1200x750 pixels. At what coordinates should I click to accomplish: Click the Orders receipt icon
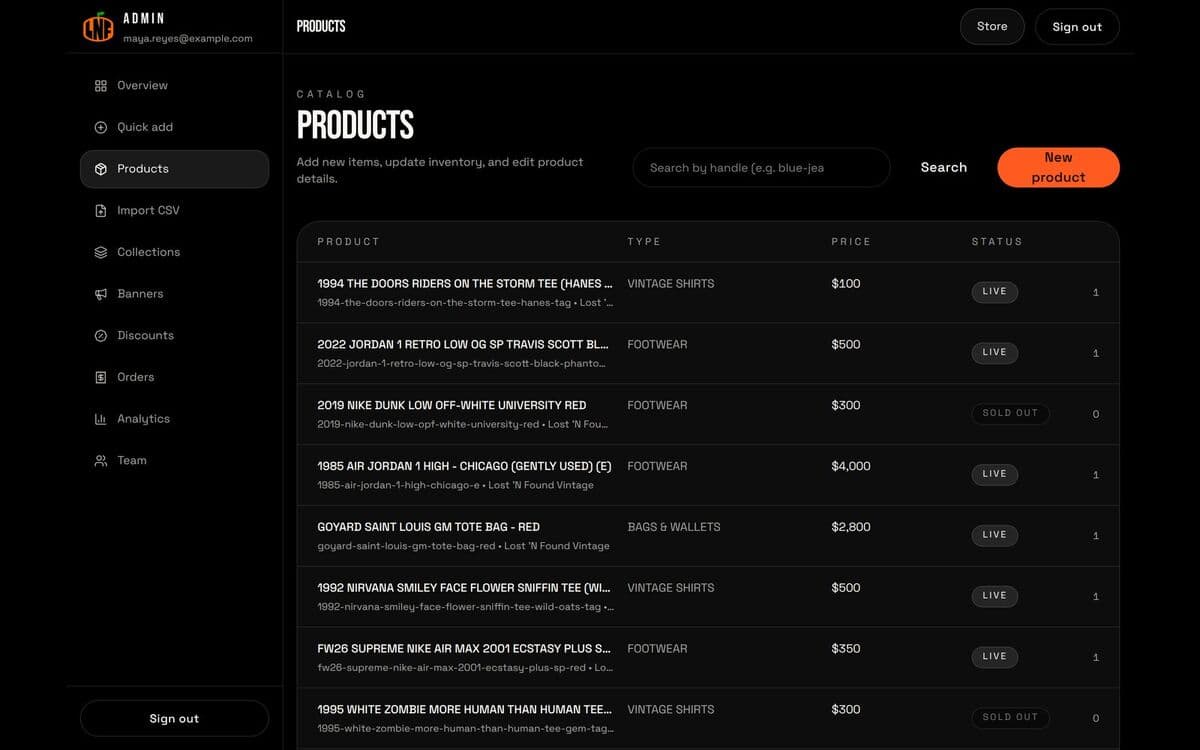[x=100, y=377]
